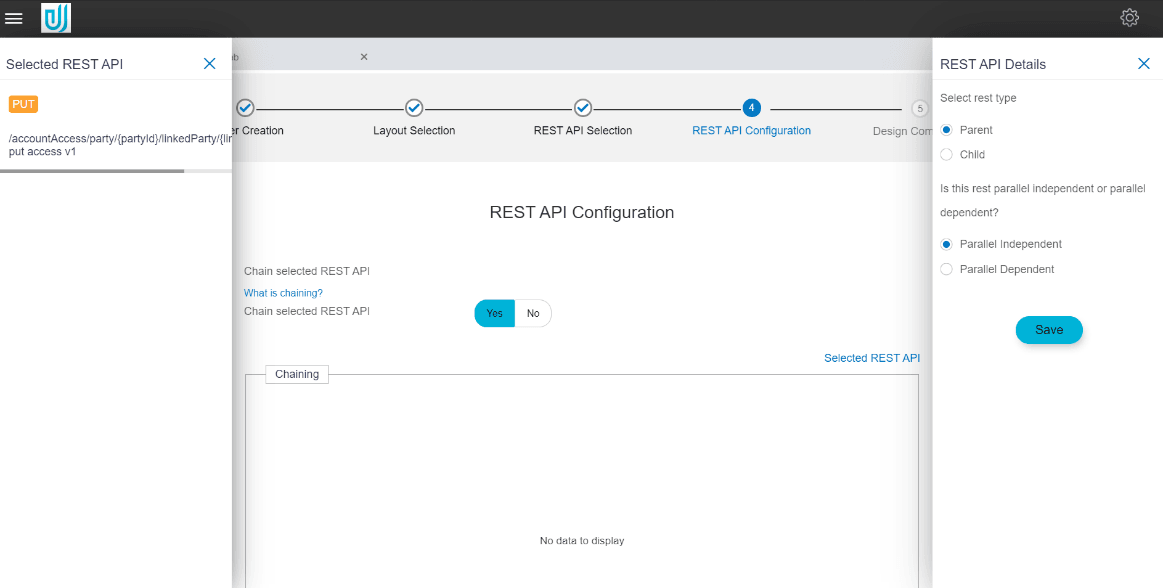1163x588 pixels.
Task: Open the settings gear in the top right
Action: click(1129, 17)
